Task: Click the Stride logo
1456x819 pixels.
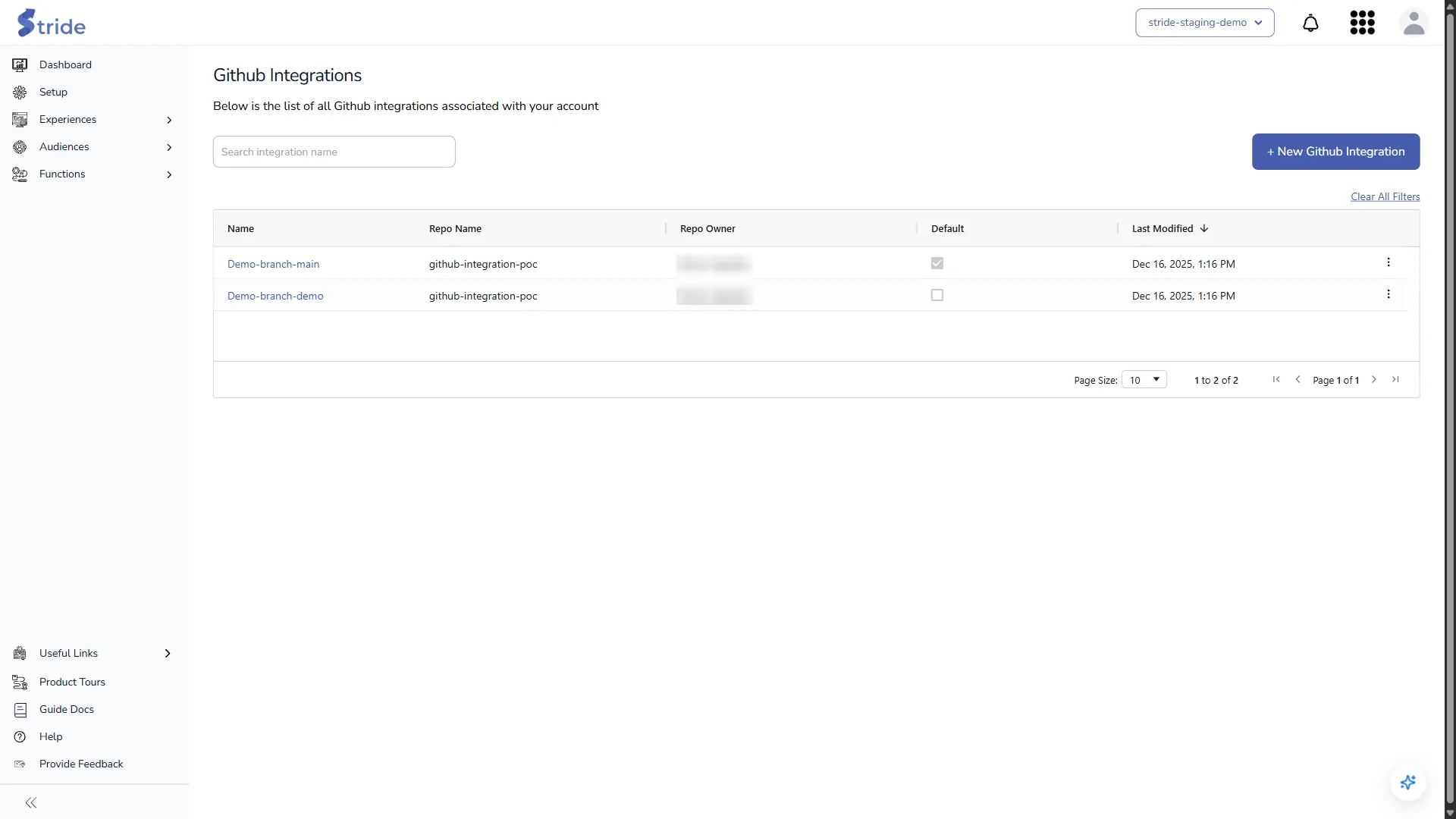Action: coord(52,23)
